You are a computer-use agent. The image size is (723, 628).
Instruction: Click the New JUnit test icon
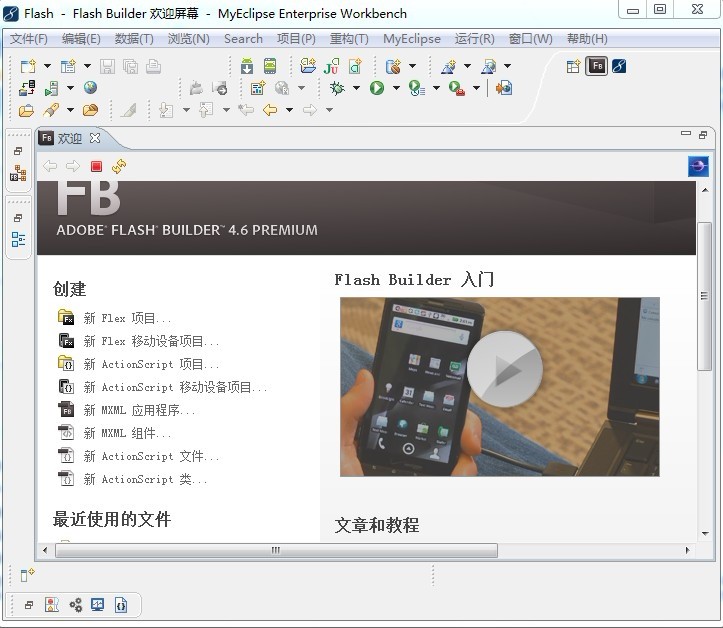coord(332,66)
